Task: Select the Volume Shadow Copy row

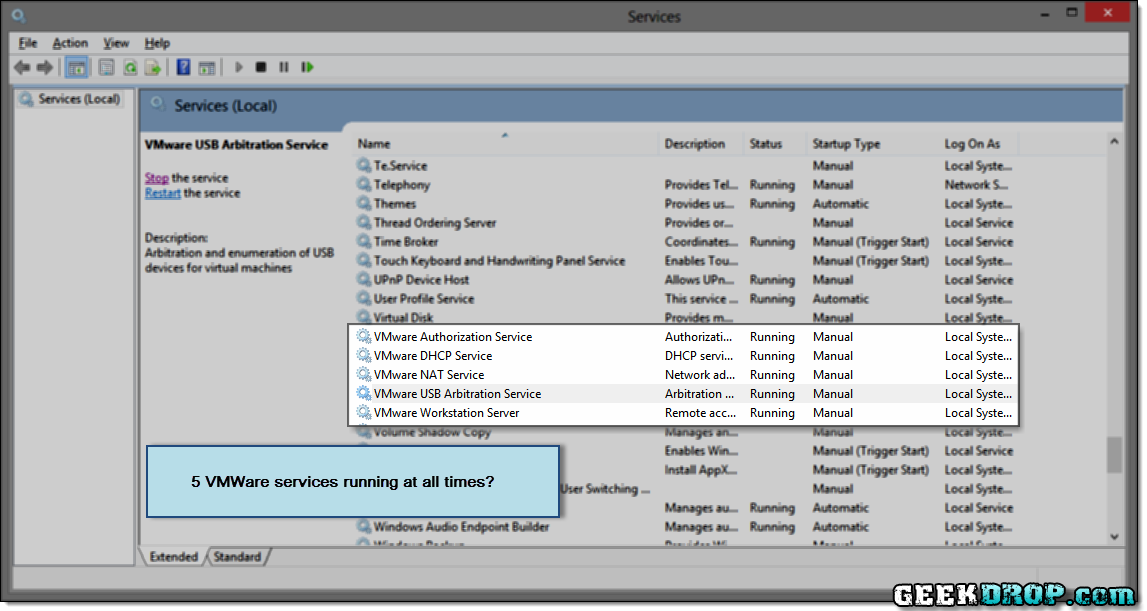Action: point(685,432)
